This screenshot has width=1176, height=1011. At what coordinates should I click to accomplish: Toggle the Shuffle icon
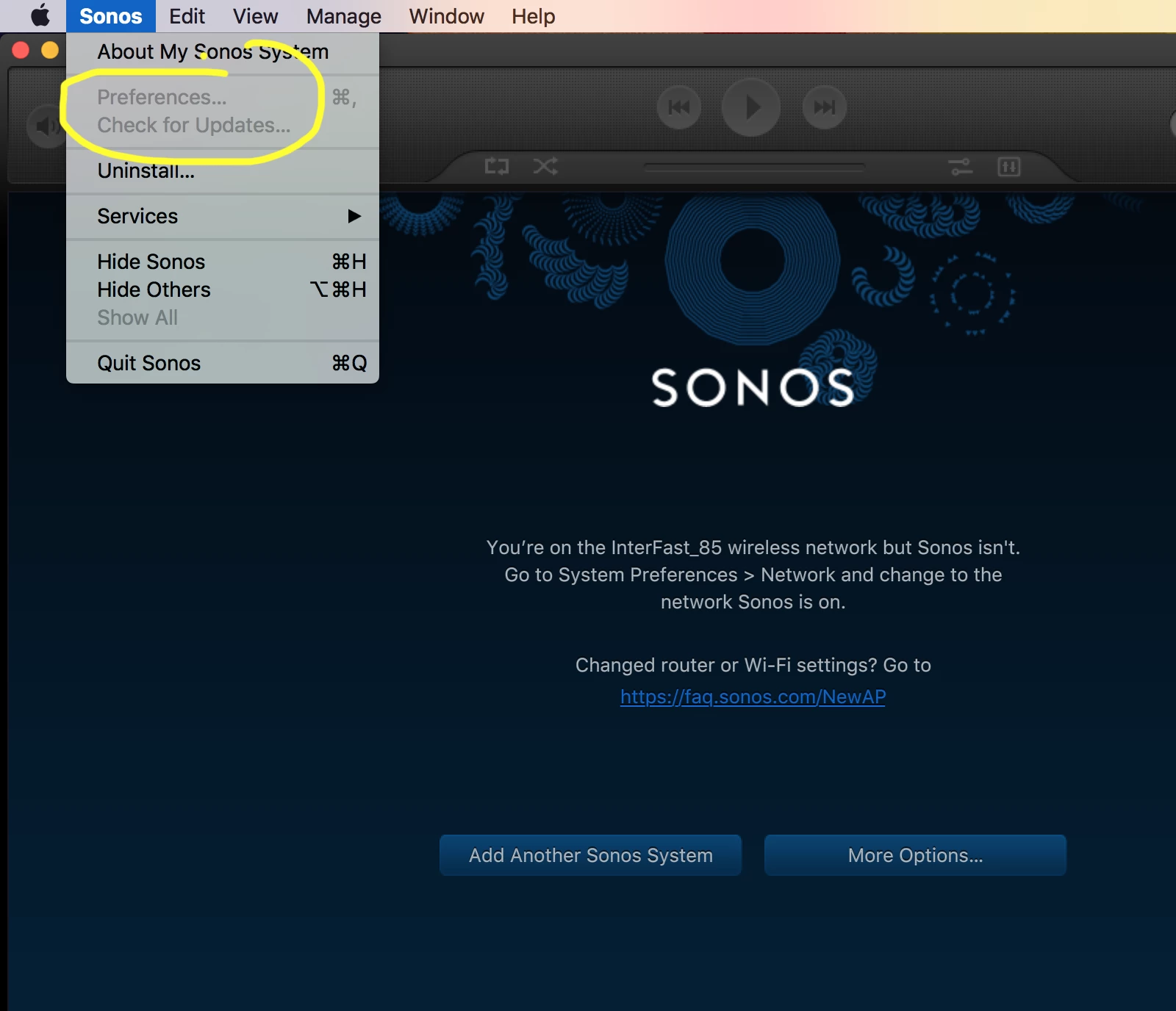coord(545,167)
